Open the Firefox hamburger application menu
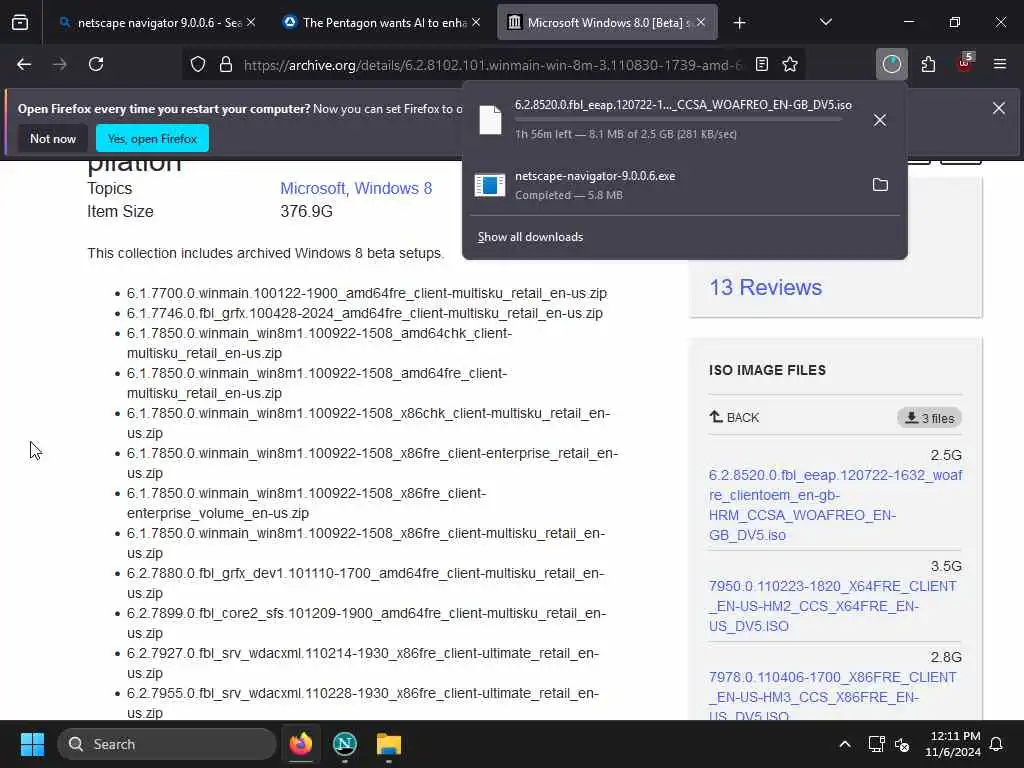The image size is (1024, 768). pos(1000,64)
